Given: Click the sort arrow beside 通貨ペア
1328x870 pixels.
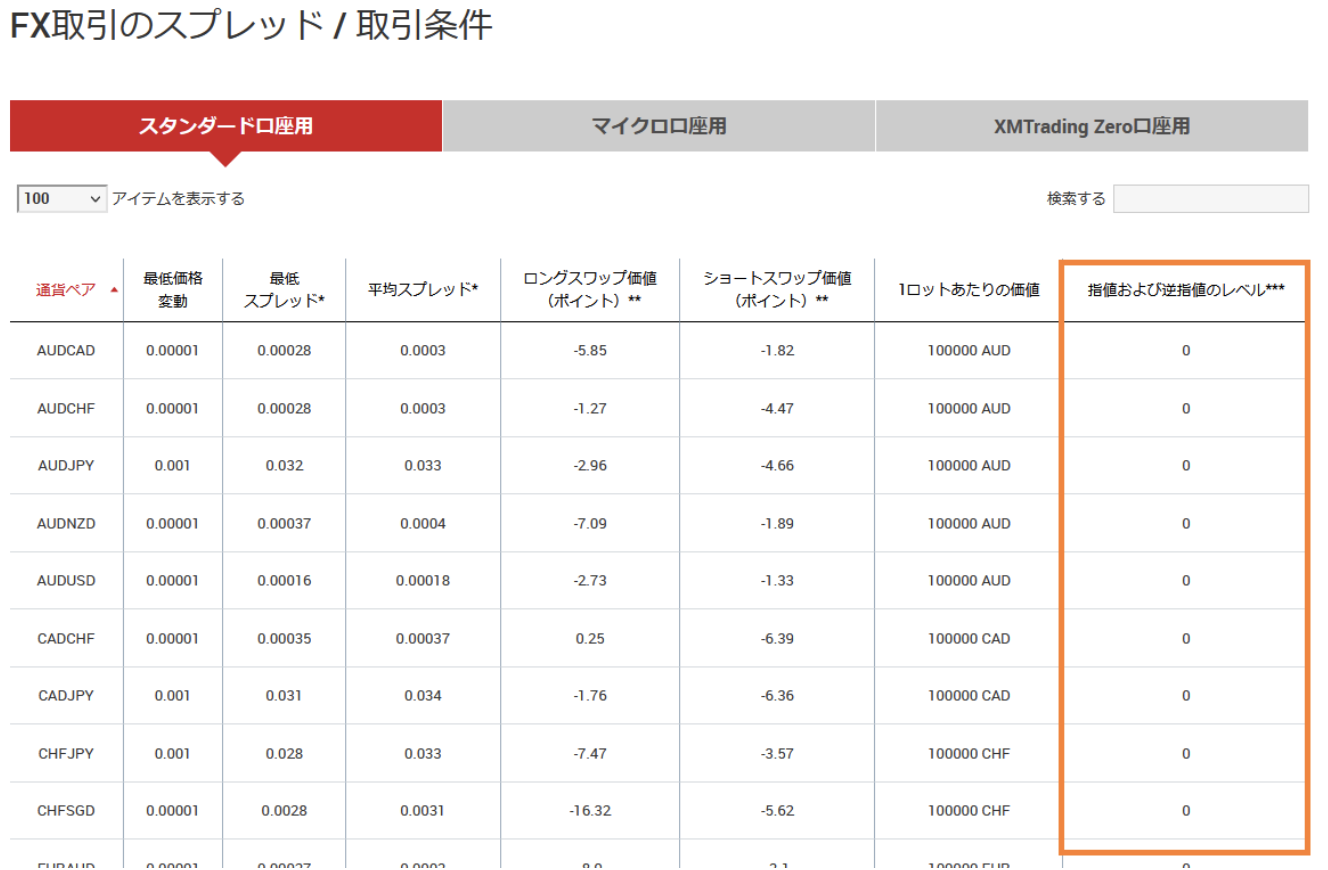Looking at the screenshot, I should (x=113, y=290).
